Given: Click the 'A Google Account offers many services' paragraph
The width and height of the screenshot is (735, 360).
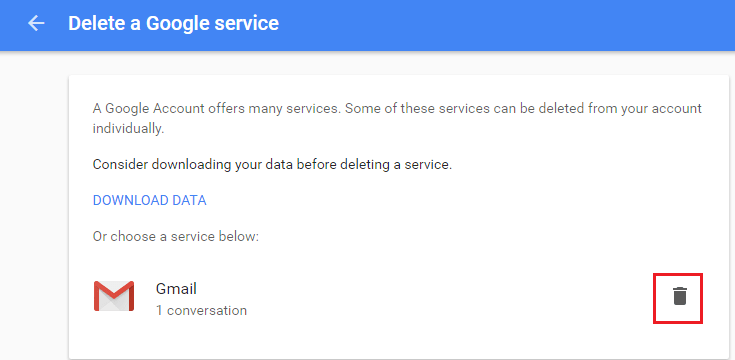Looking at the screenshot, I should click(397, 119).
